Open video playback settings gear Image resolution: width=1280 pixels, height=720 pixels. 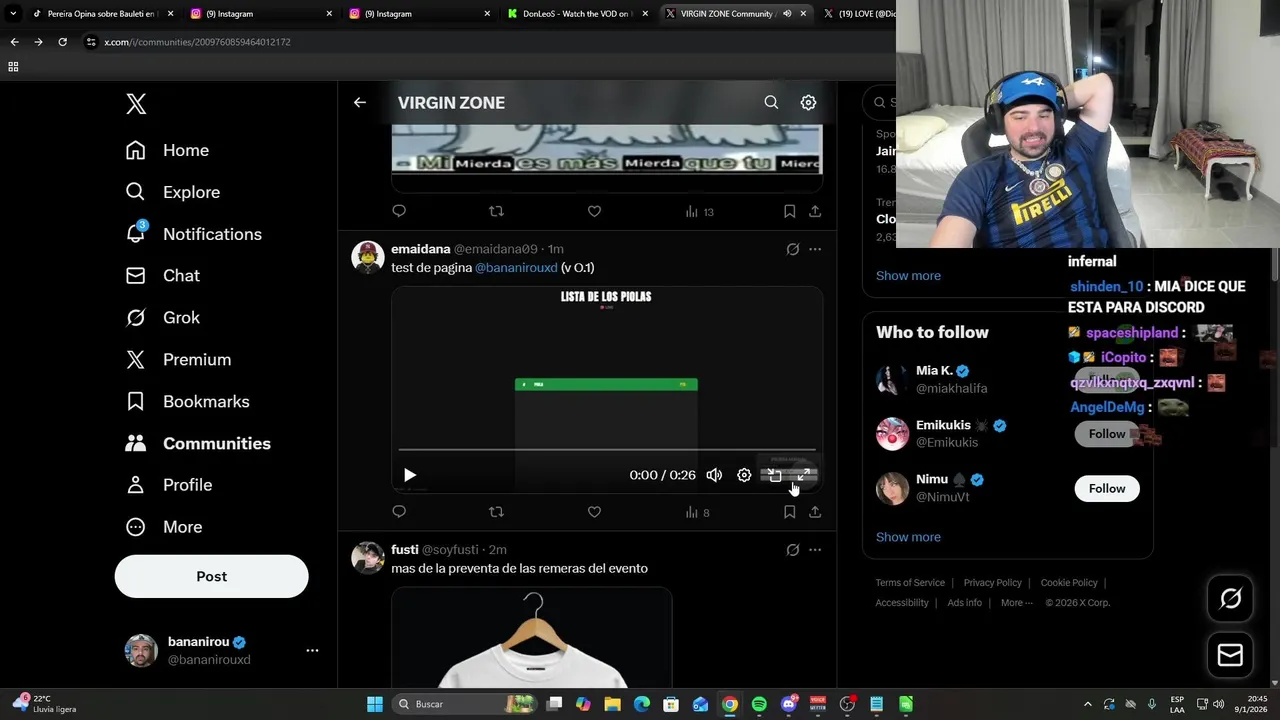(x=744, y=475)
